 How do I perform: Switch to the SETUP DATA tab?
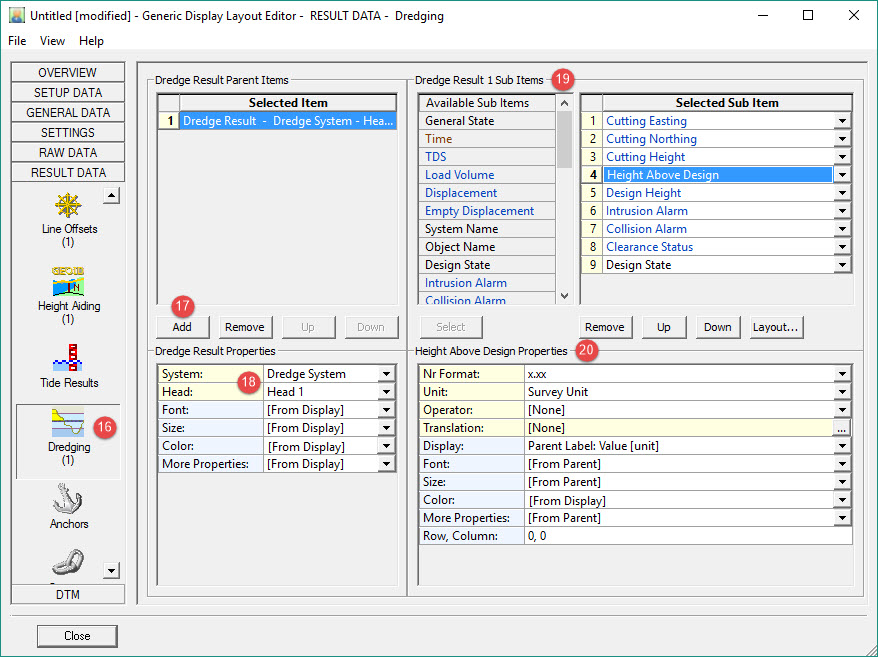tap(68, 93)
